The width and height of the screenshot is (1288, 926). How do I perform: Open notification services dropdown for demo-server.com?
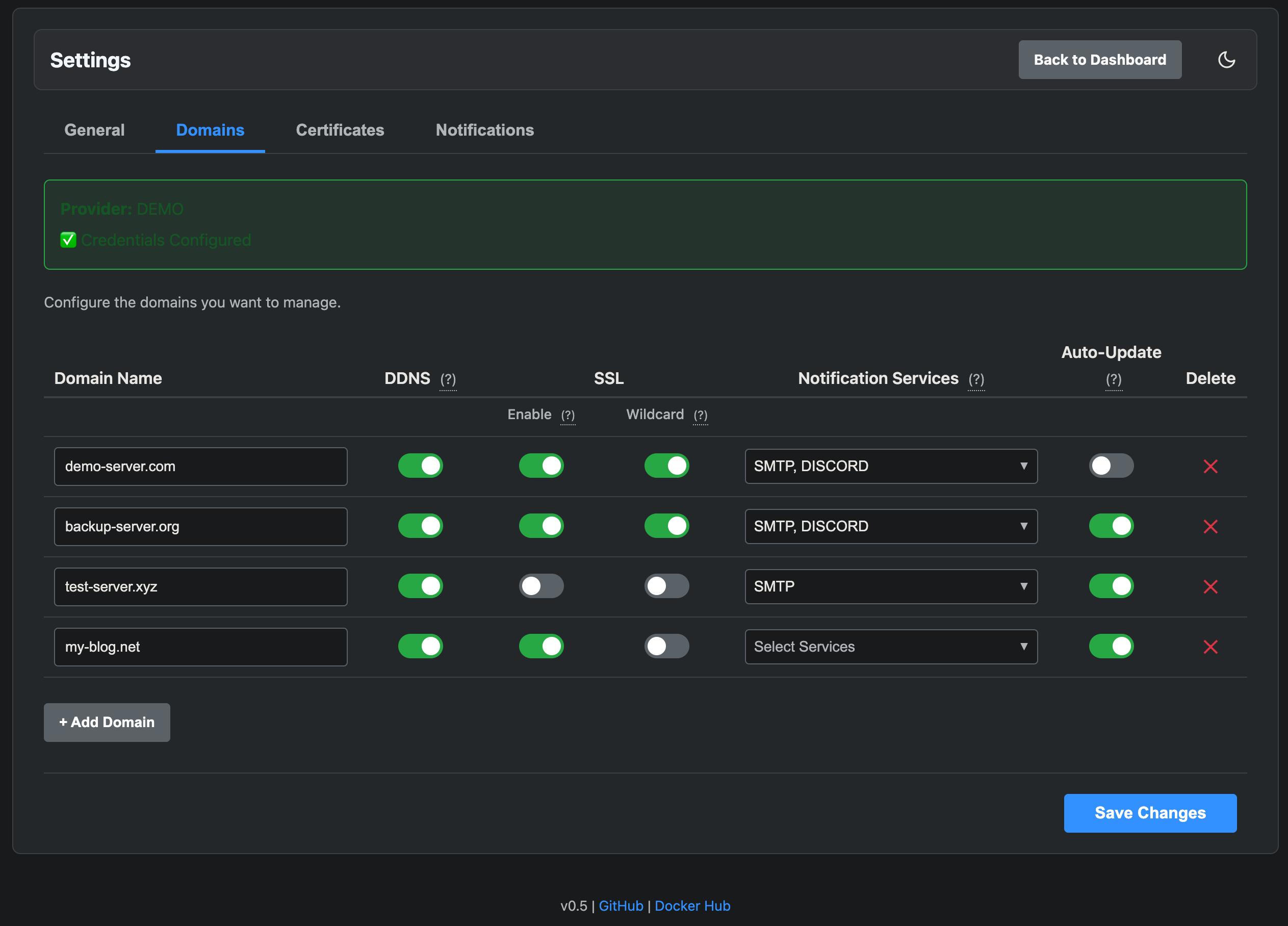point(890,466)
